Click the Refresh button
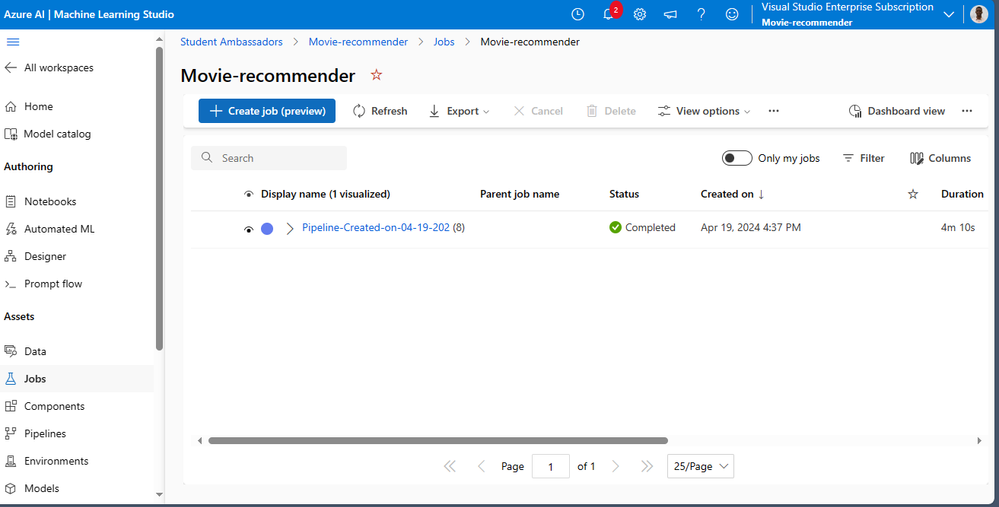 [x=380, y=111]
